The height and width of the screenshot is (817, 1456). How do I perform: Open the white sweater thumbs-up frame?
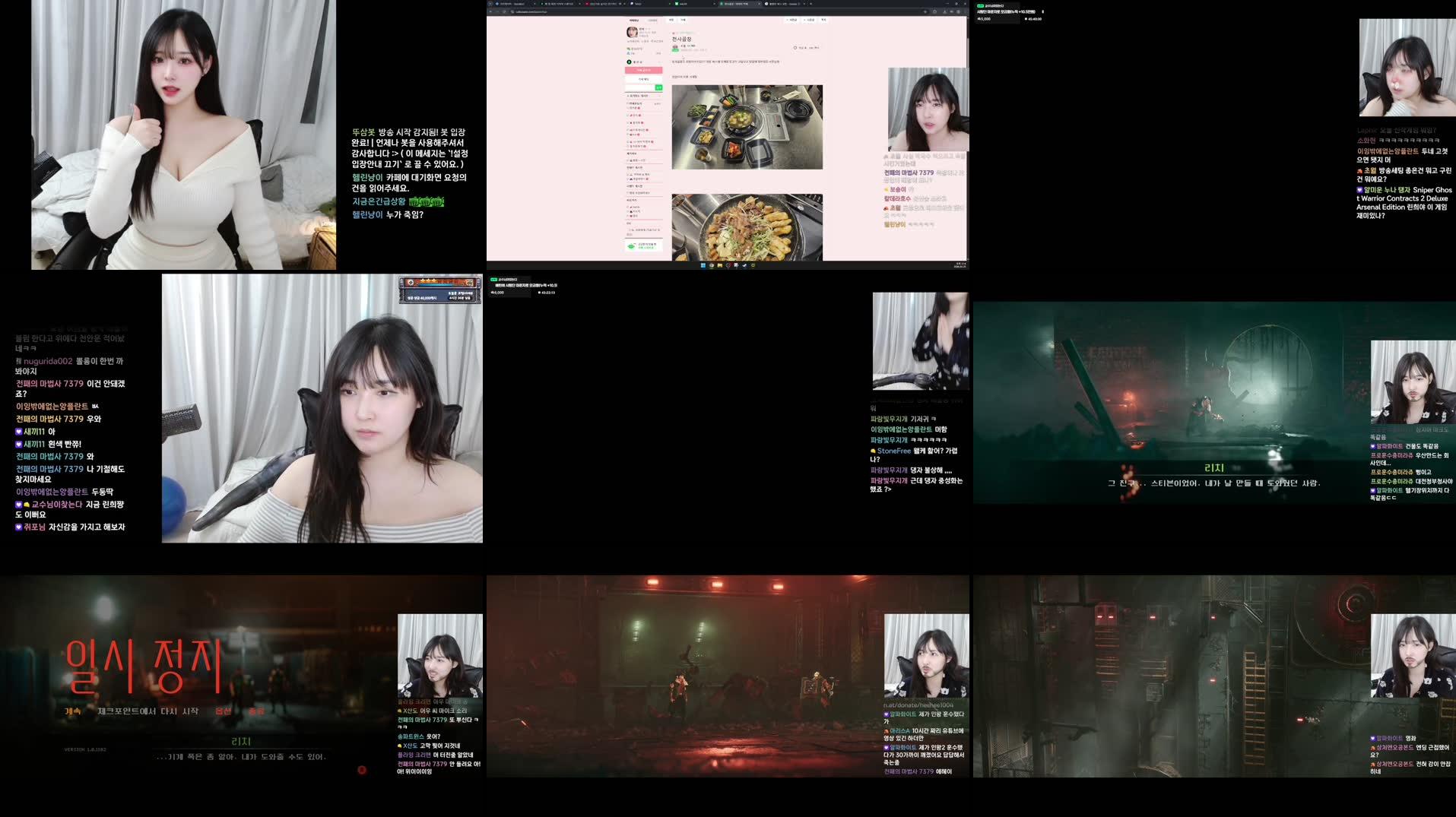[183, 135]
